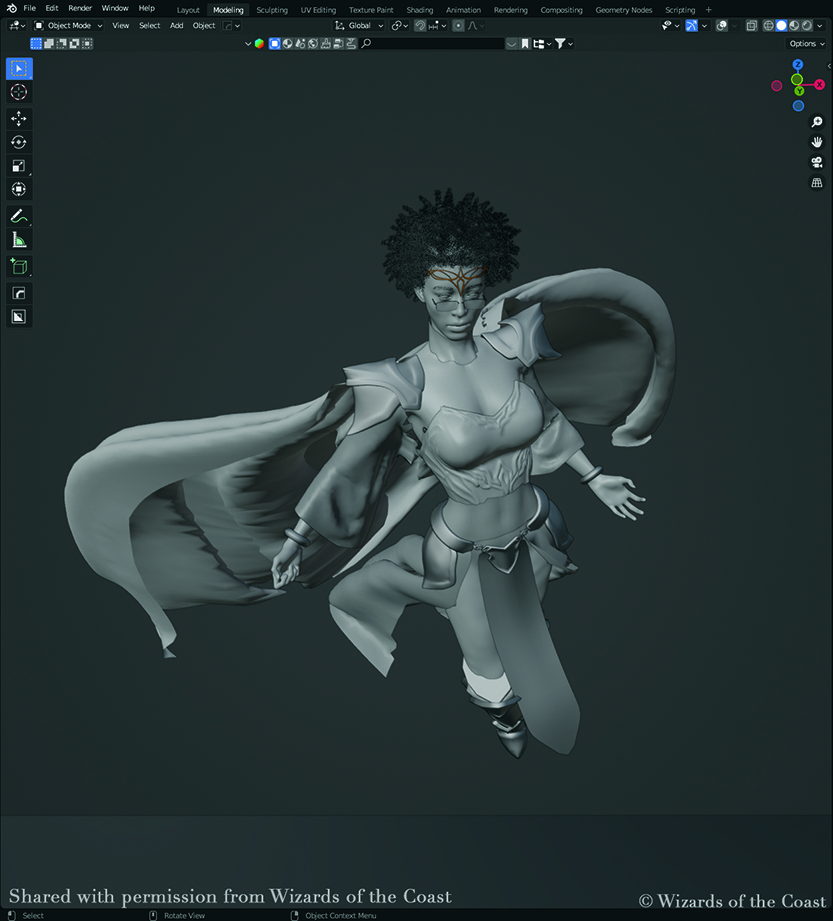Switch to the UV Editing workspace tab
Screen dimensions: 833x921
coord(318,10)
